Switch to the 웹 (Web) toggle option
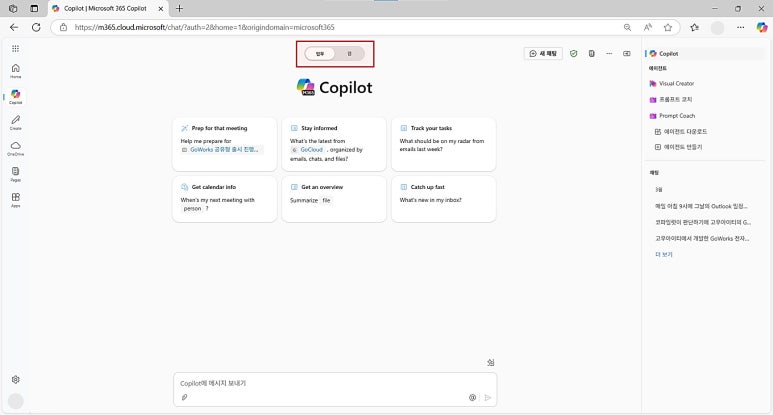Screen dimensions: 773x415 [349, 54]
